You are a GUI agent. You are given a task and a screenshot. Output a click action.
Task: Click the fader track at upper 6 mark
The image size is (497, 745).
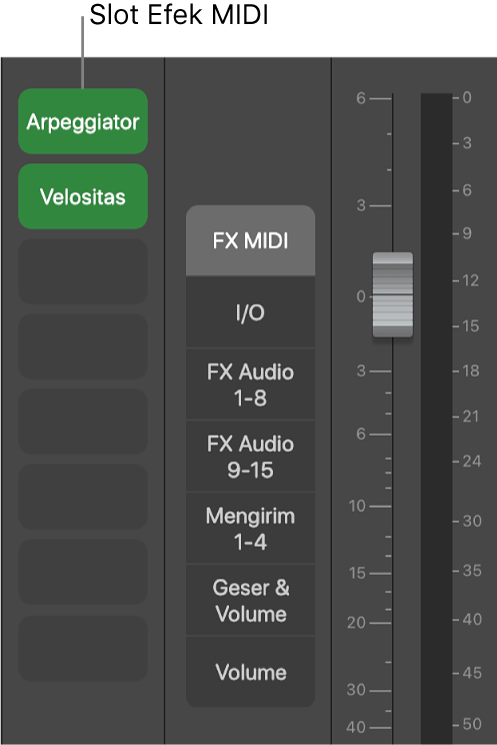coord(392,99)
